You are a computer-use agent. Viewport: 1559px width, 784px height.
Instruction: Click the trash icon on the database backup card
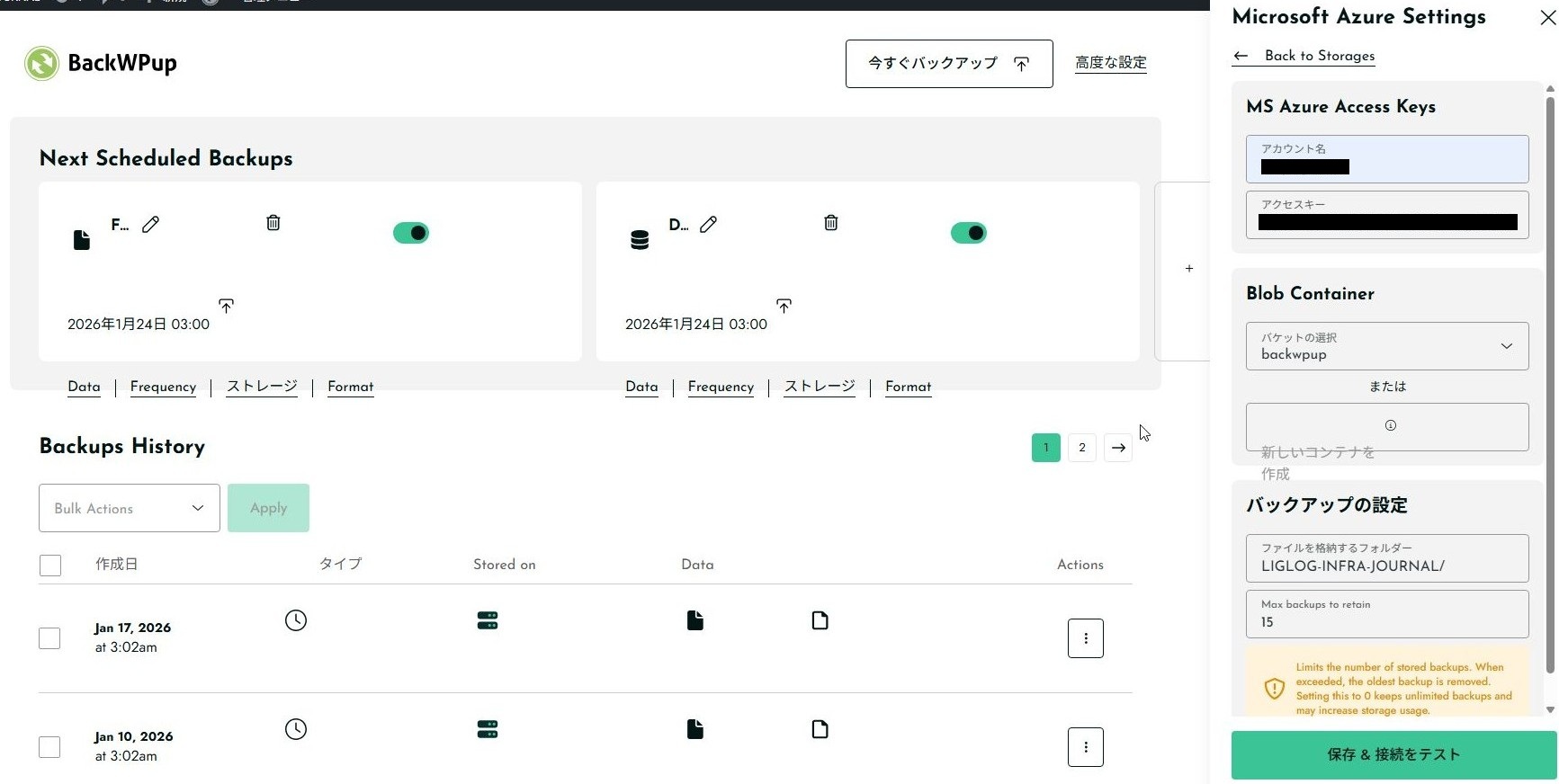tap(831, 222)
